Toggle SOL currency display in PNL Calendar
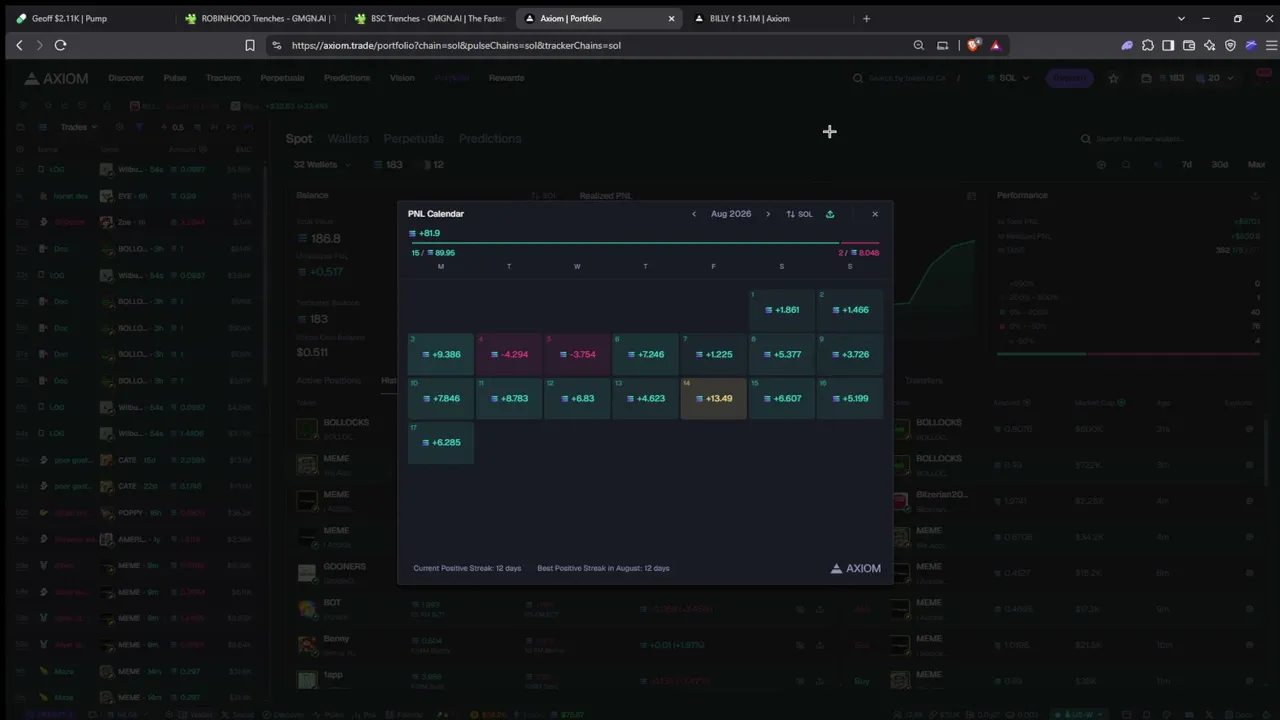This screenshot has width=1280, height=720. tap(799, 214)
